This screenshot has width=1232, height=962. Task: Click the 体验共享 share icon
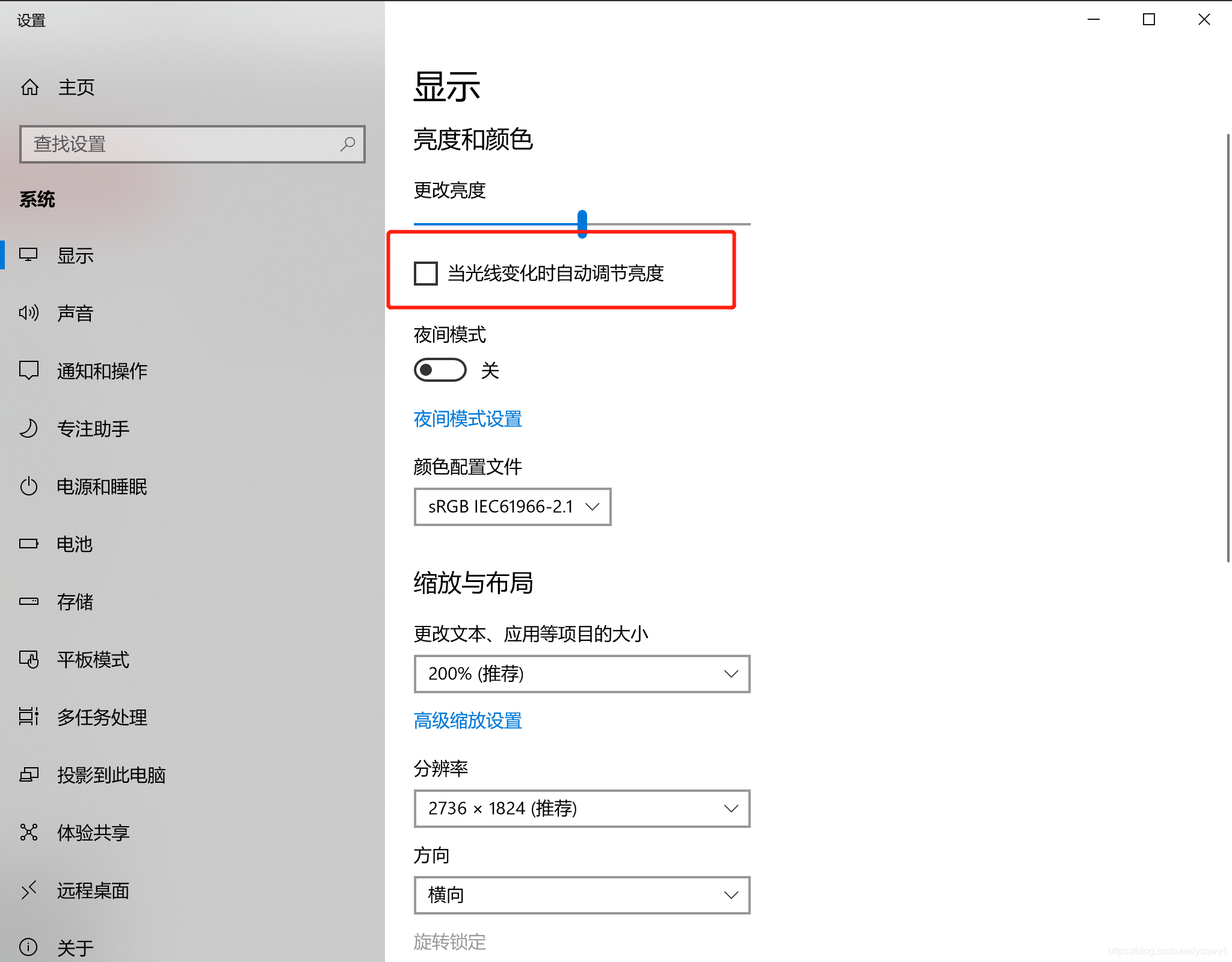pos(28,832)
